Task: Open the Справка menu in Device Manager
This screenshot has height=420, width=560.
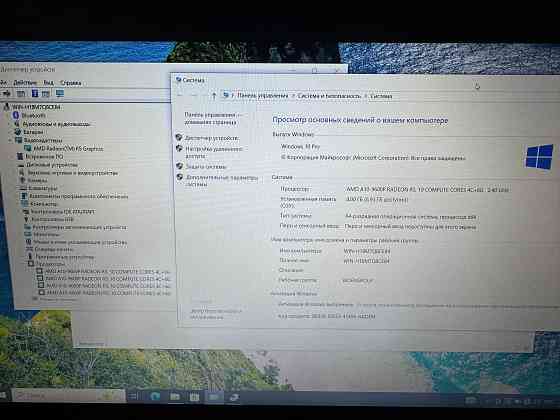Action: point(70,83)
